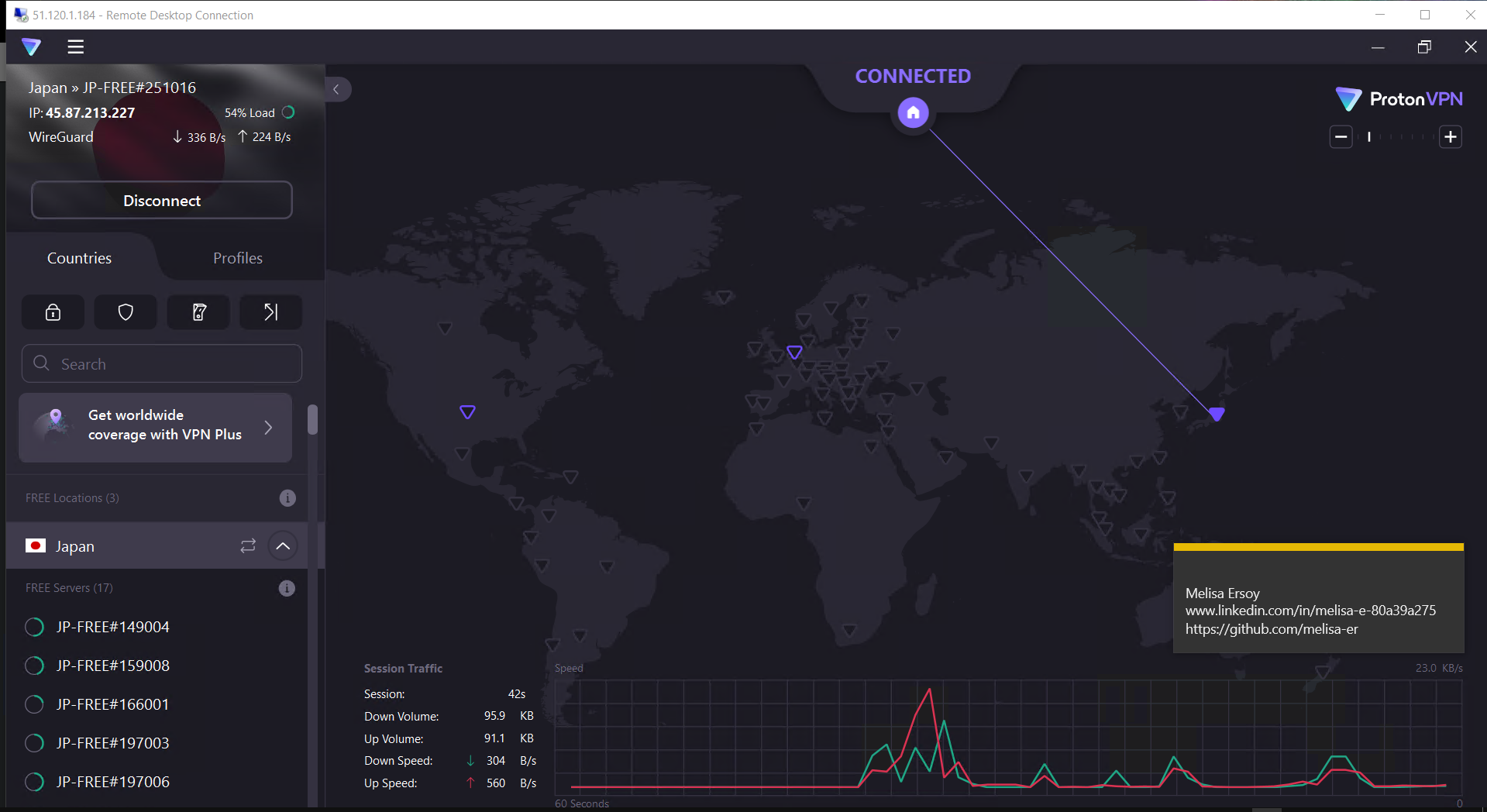Switch to the Countries tab

[x=79, y=258]
